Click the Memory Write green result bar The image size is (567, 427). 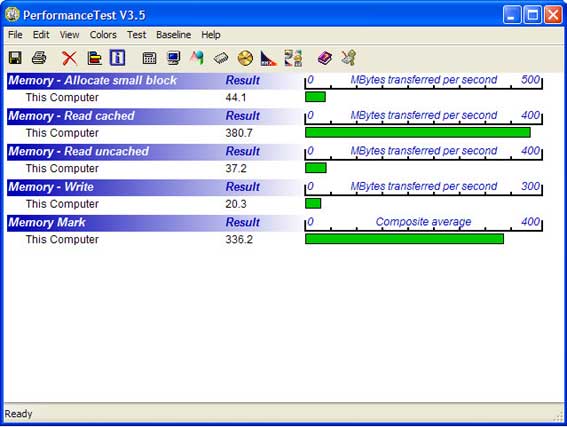(313, 203)
